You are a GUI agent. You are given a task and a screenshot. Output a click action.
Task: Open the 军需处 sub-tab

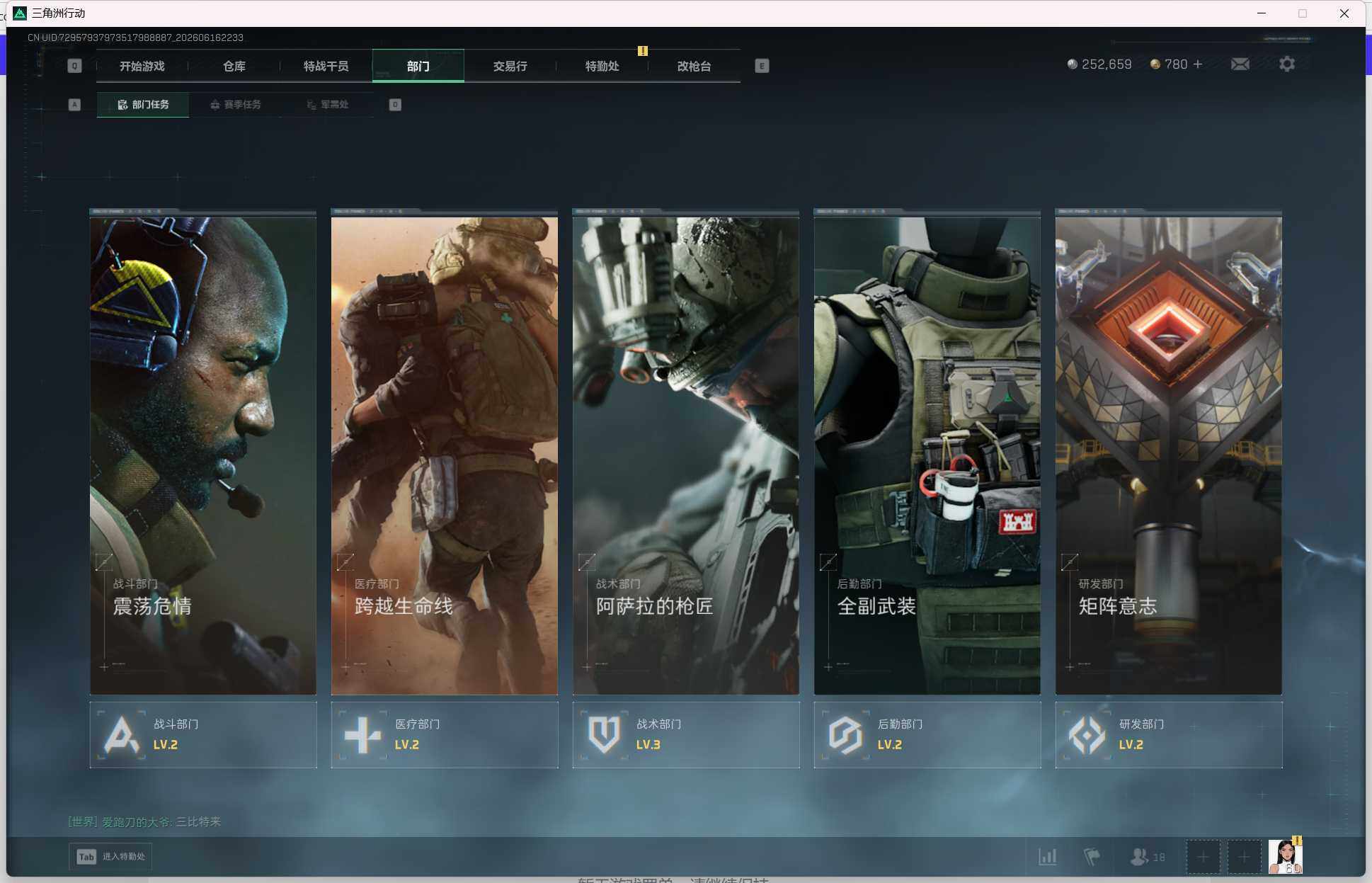[x=328, y=105]
